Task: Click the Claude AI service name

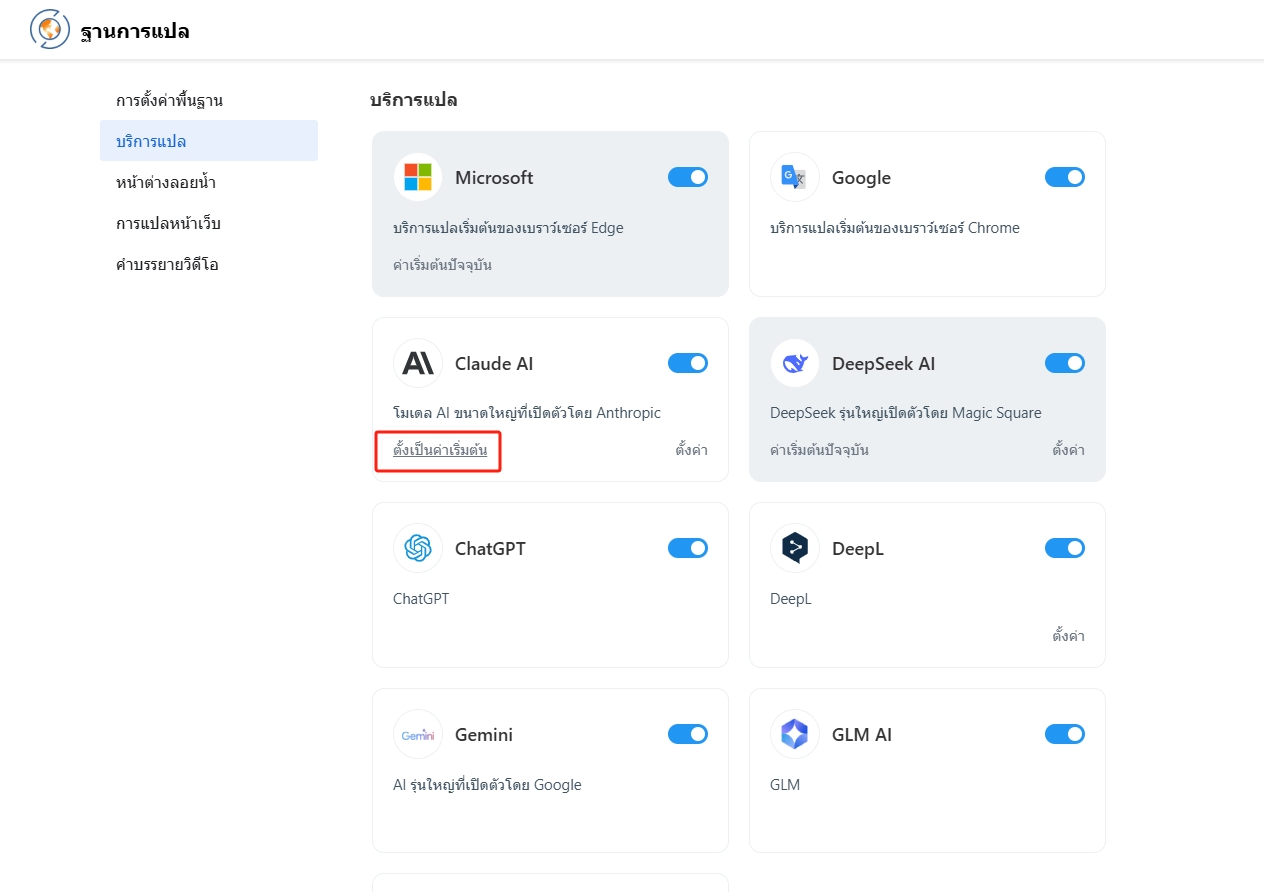Action: (x=494, y=363)
